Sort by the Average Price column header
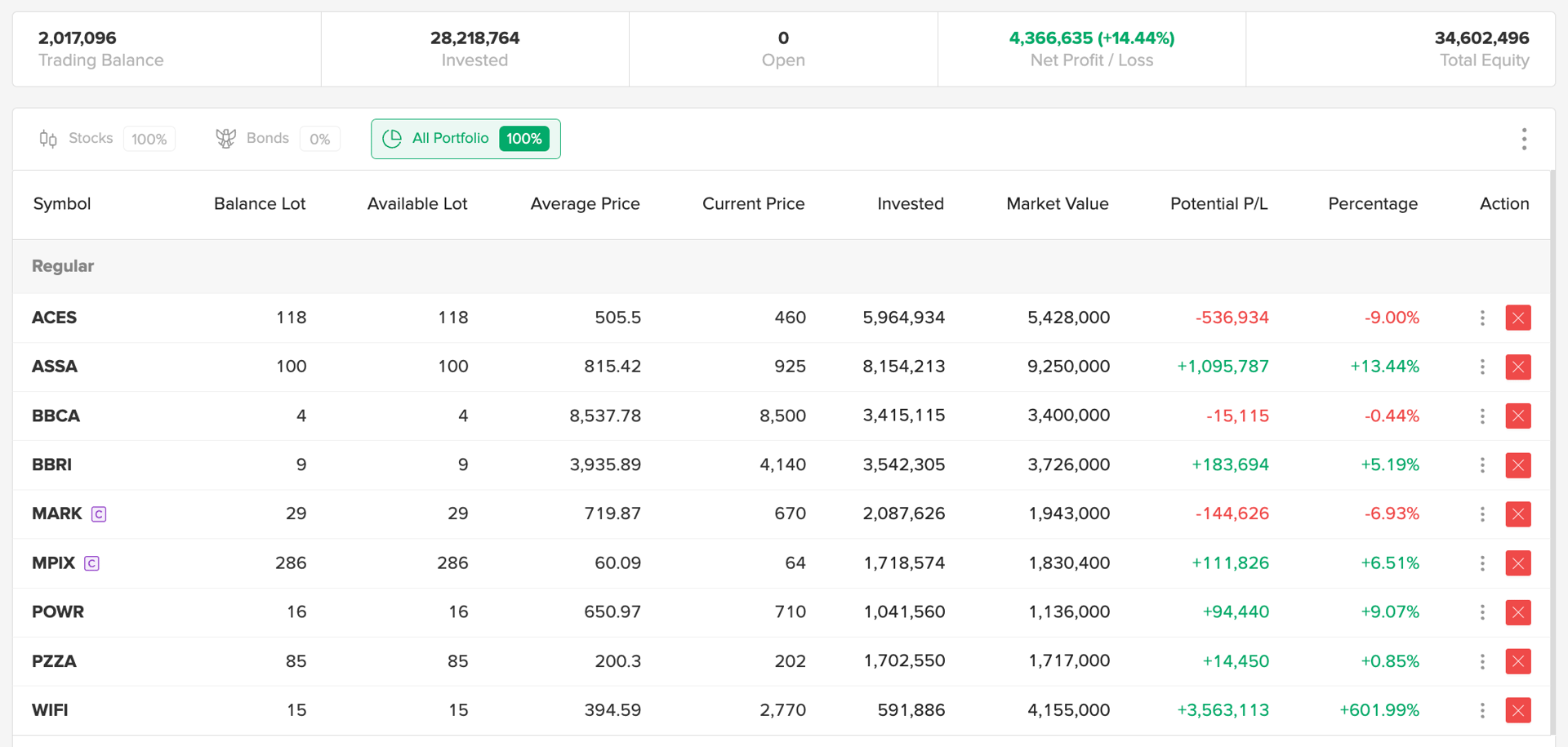 pyautogui.click(x=585, y=204)
